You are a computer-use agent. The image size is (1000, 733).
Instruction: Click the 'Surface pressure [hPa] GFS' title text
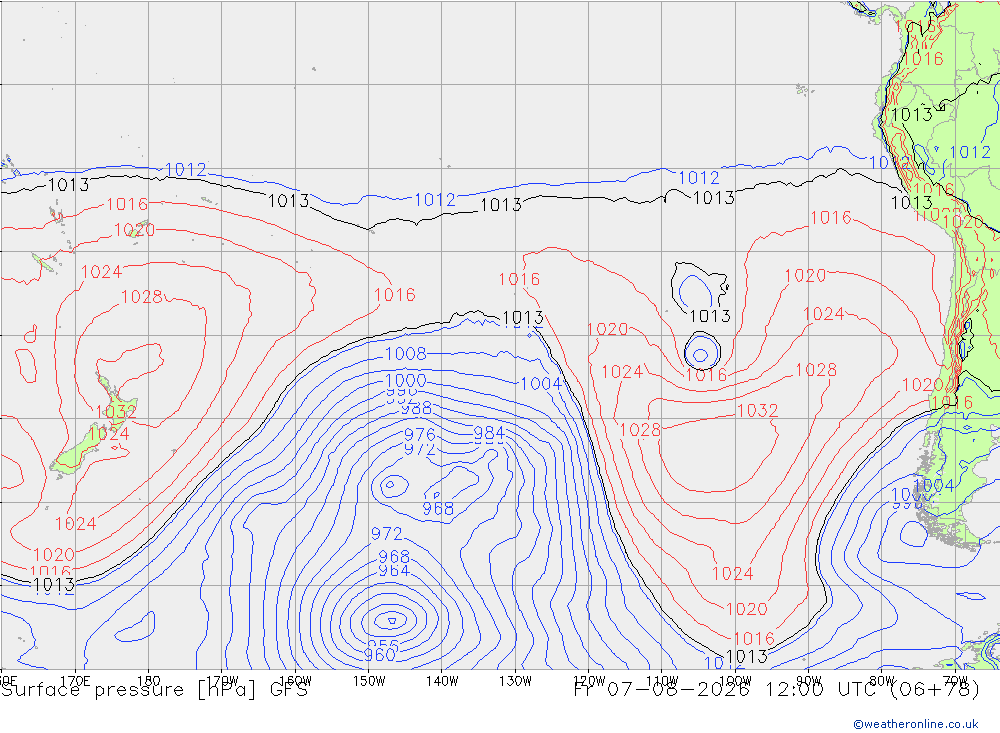[x=154, y=690]
